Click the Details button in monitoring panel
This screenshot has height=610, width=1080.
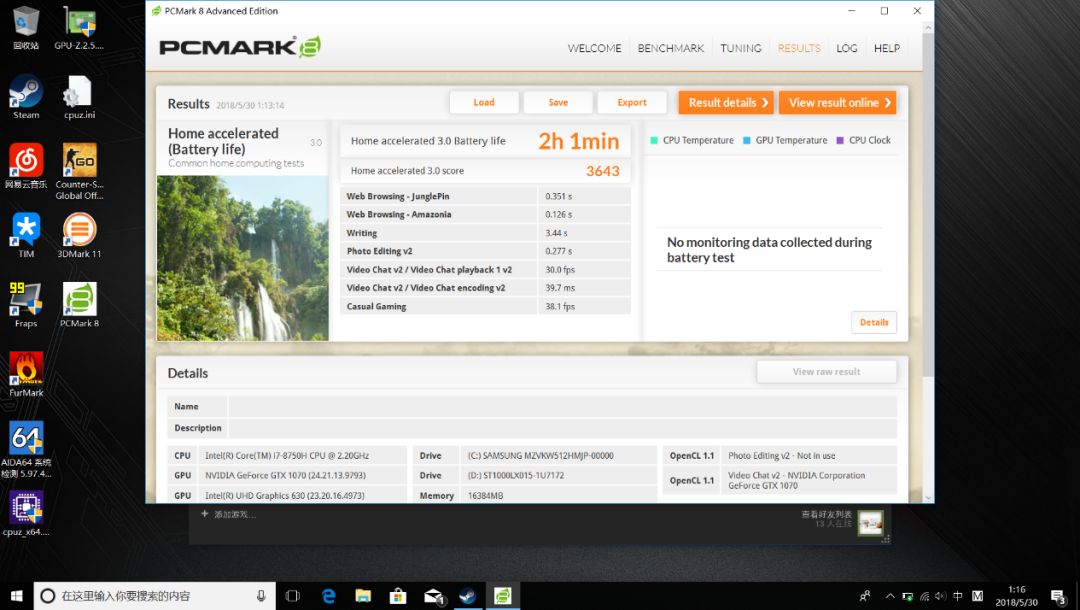coord(874,322)
